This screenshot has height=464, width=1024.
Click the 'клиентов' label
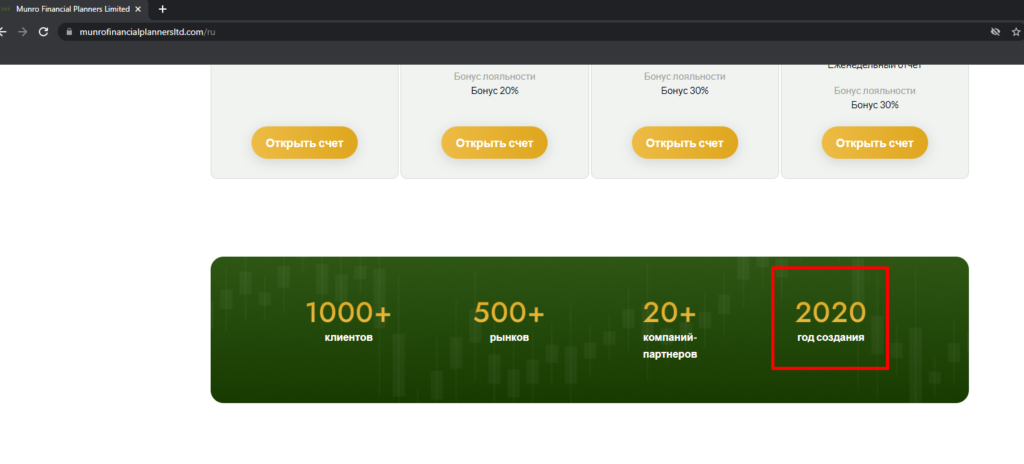349,338
